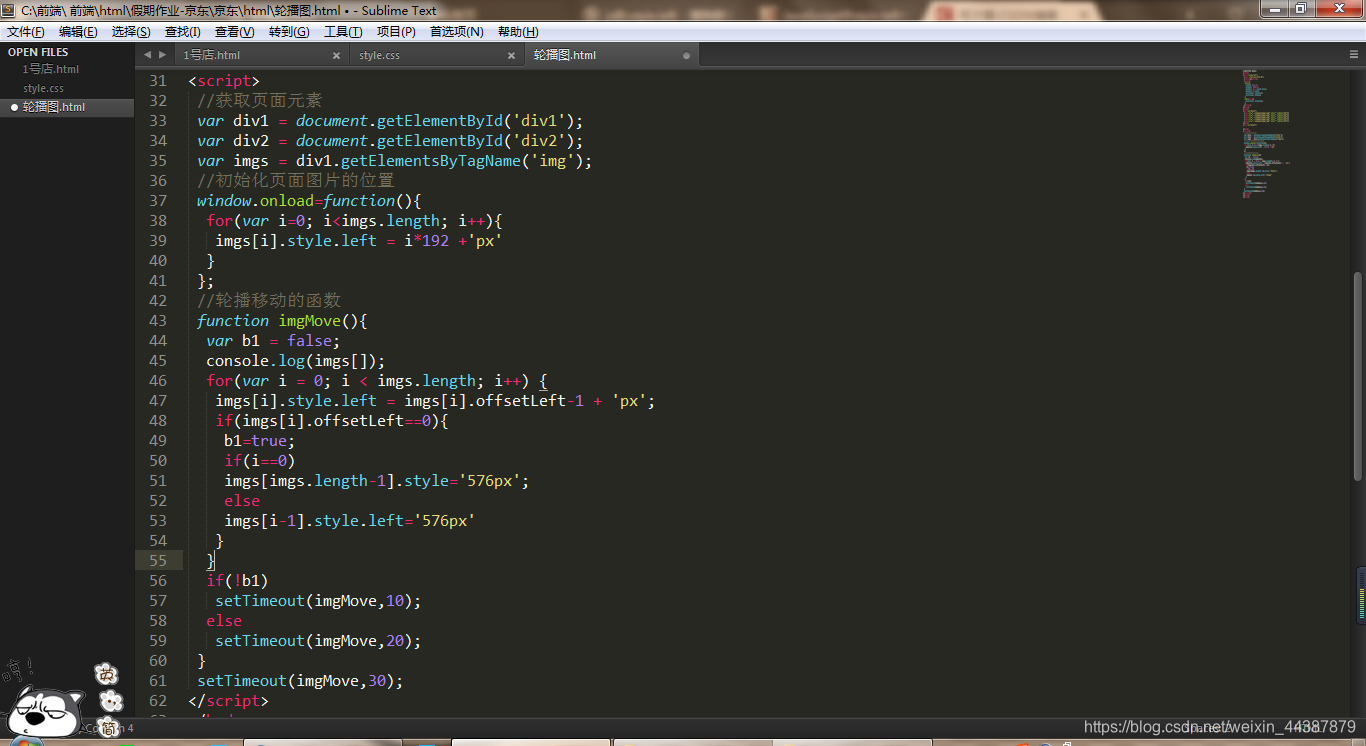Close 1号店.html using its tab close icon
1366x746 pixels.
[x=336, y=55]
